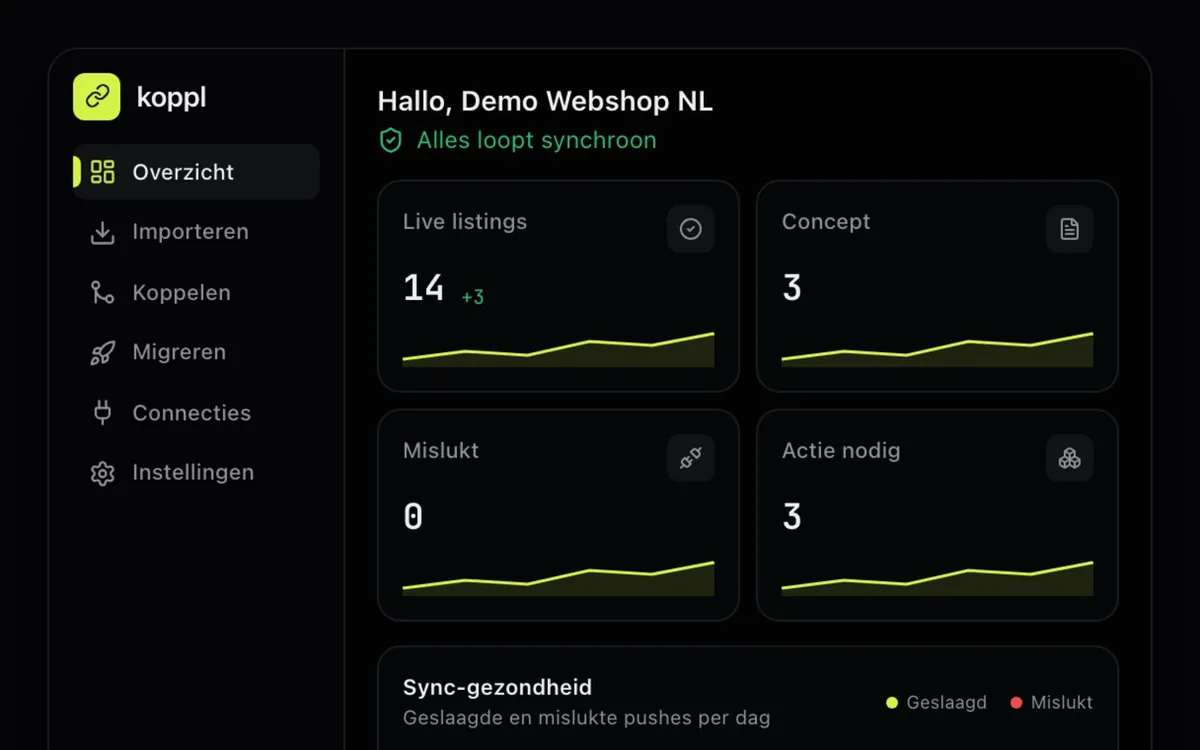The height and width of the screenshot is (750, 1200).
Task: Click the koppl chain-link logo icon
Action: [x=97, y=97]
